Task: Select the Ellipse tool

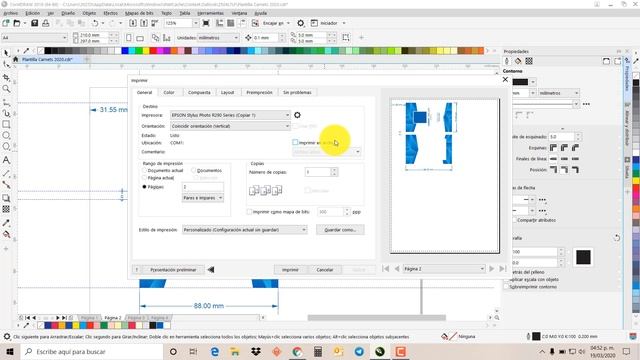Action: click(6, 136)
